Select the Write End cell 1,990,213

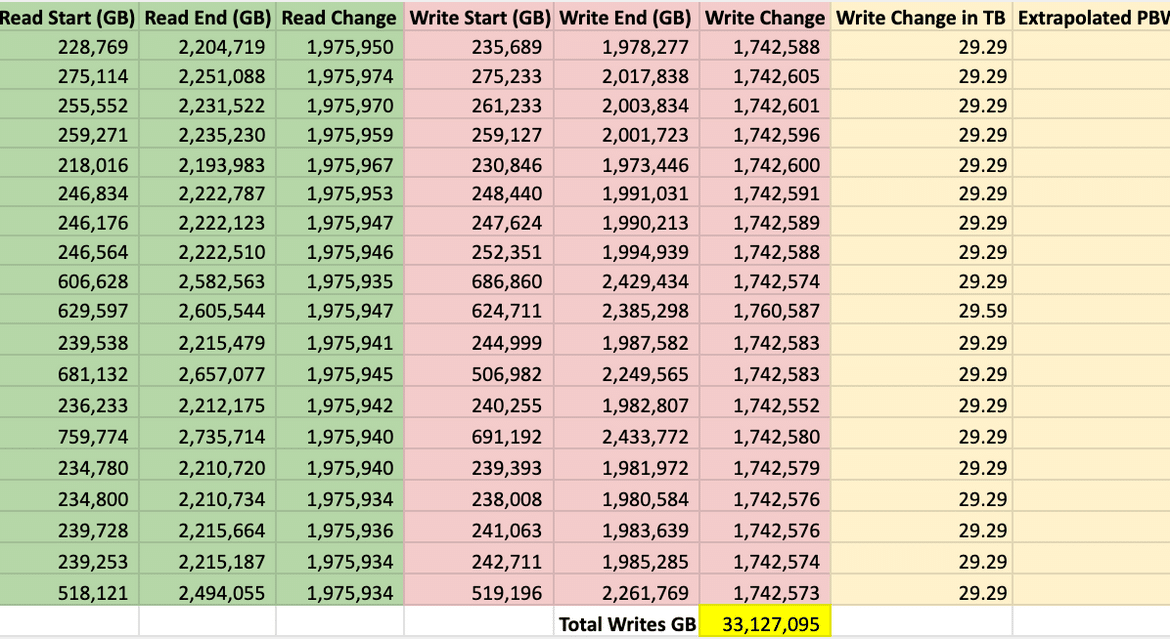point(627,222)
